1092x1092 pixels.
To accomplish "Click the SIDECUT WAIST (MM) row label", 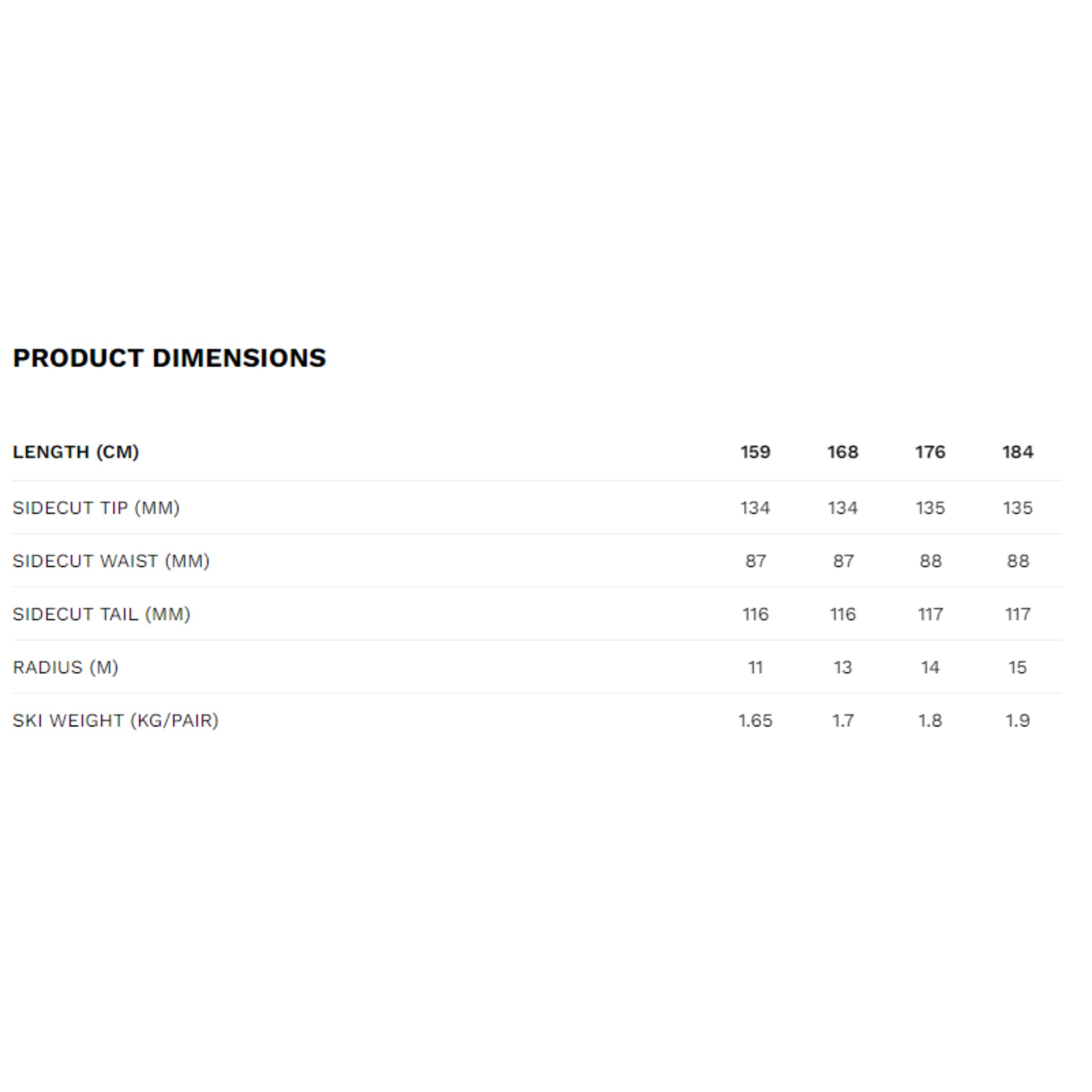I will click(111, 561).
